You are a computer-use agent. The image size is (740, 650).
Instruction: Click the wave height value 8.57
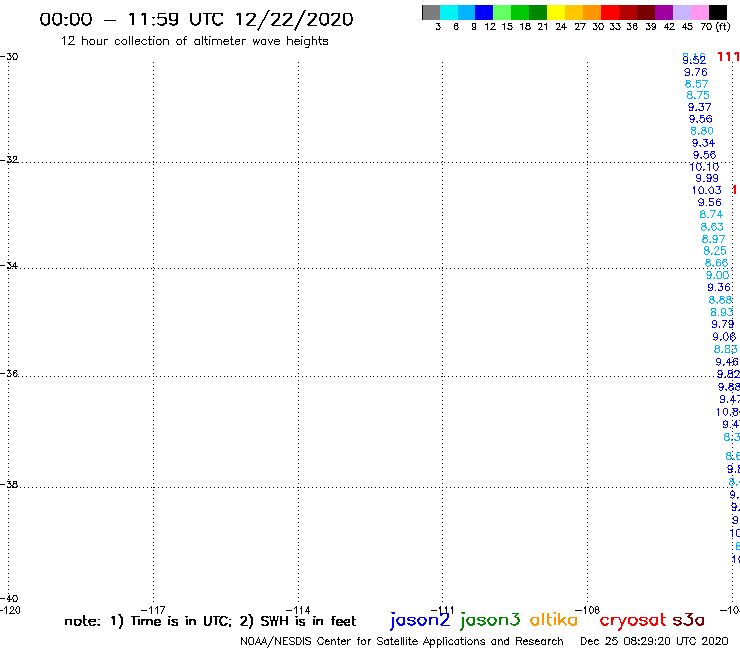(x=697, y=84)
